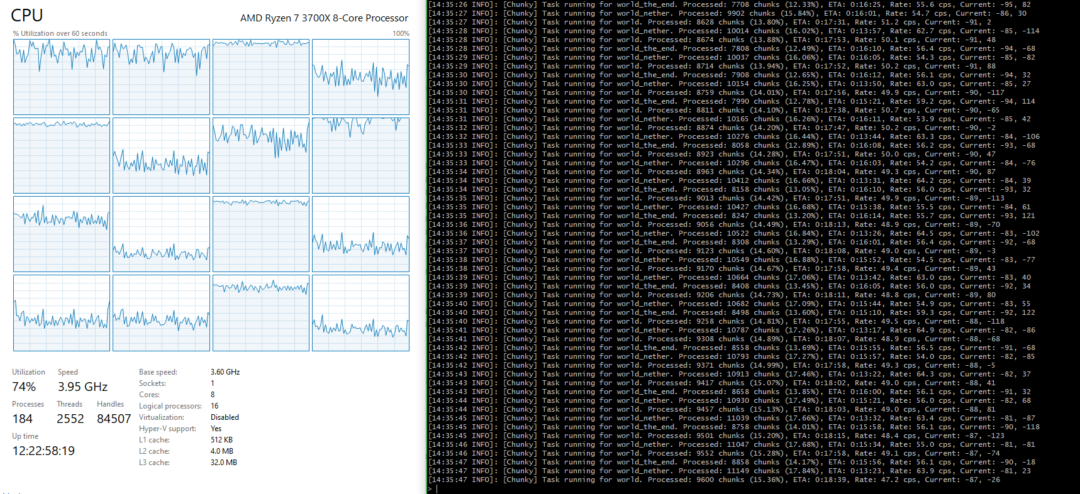
Task: Click the bottom-right logical processor graph
Action: [x=360, y=311]
